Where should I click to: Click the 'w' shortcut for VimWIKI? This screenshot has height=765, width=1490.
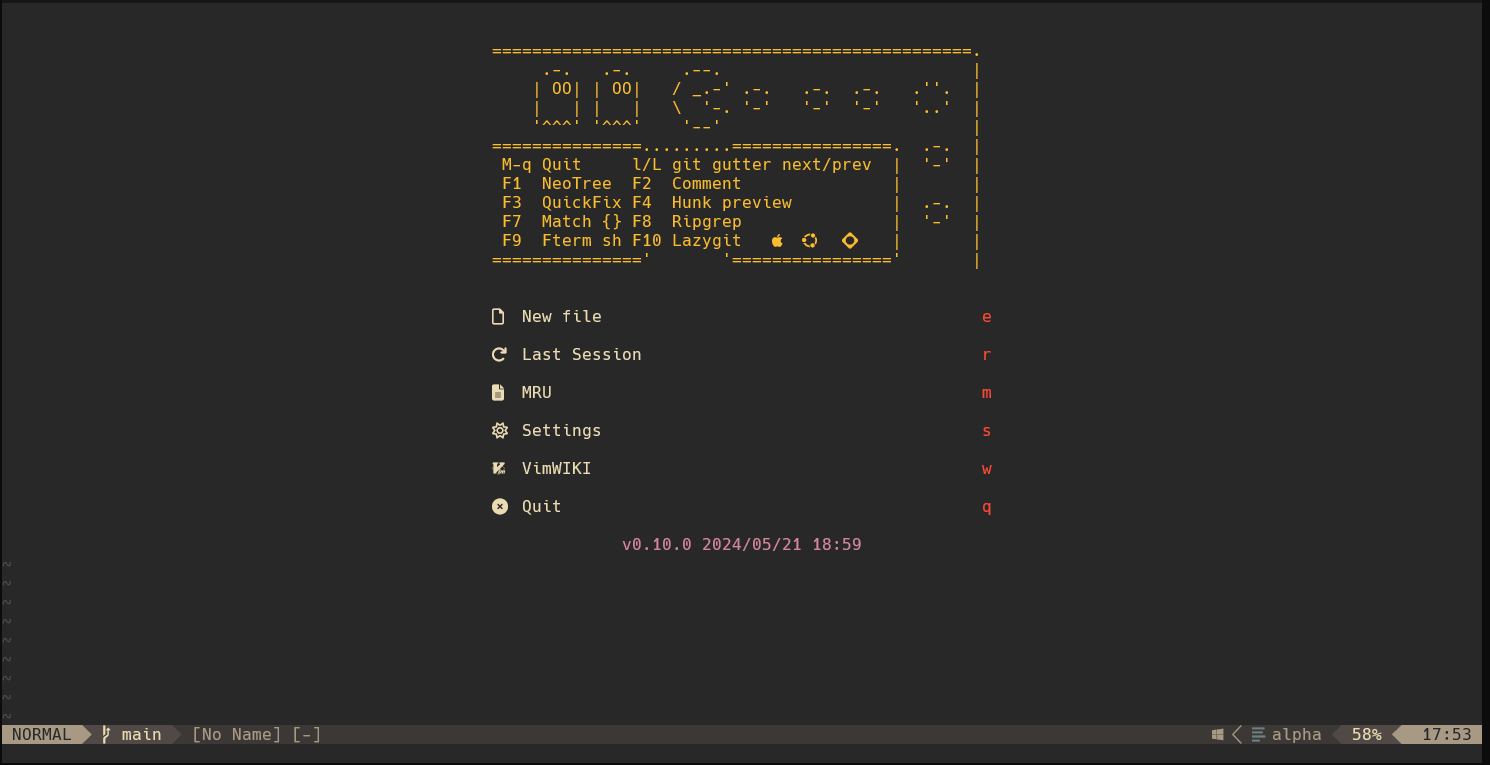[x=987, y=469]
